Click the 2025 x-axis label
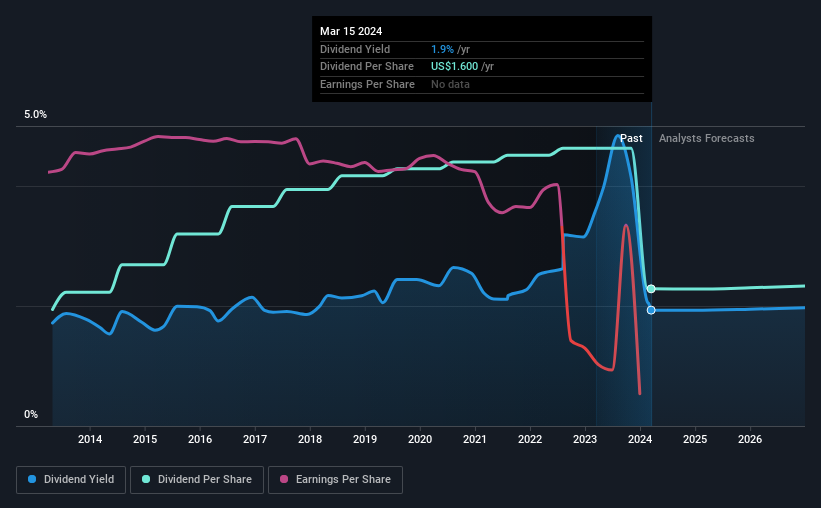 point(695,439)
